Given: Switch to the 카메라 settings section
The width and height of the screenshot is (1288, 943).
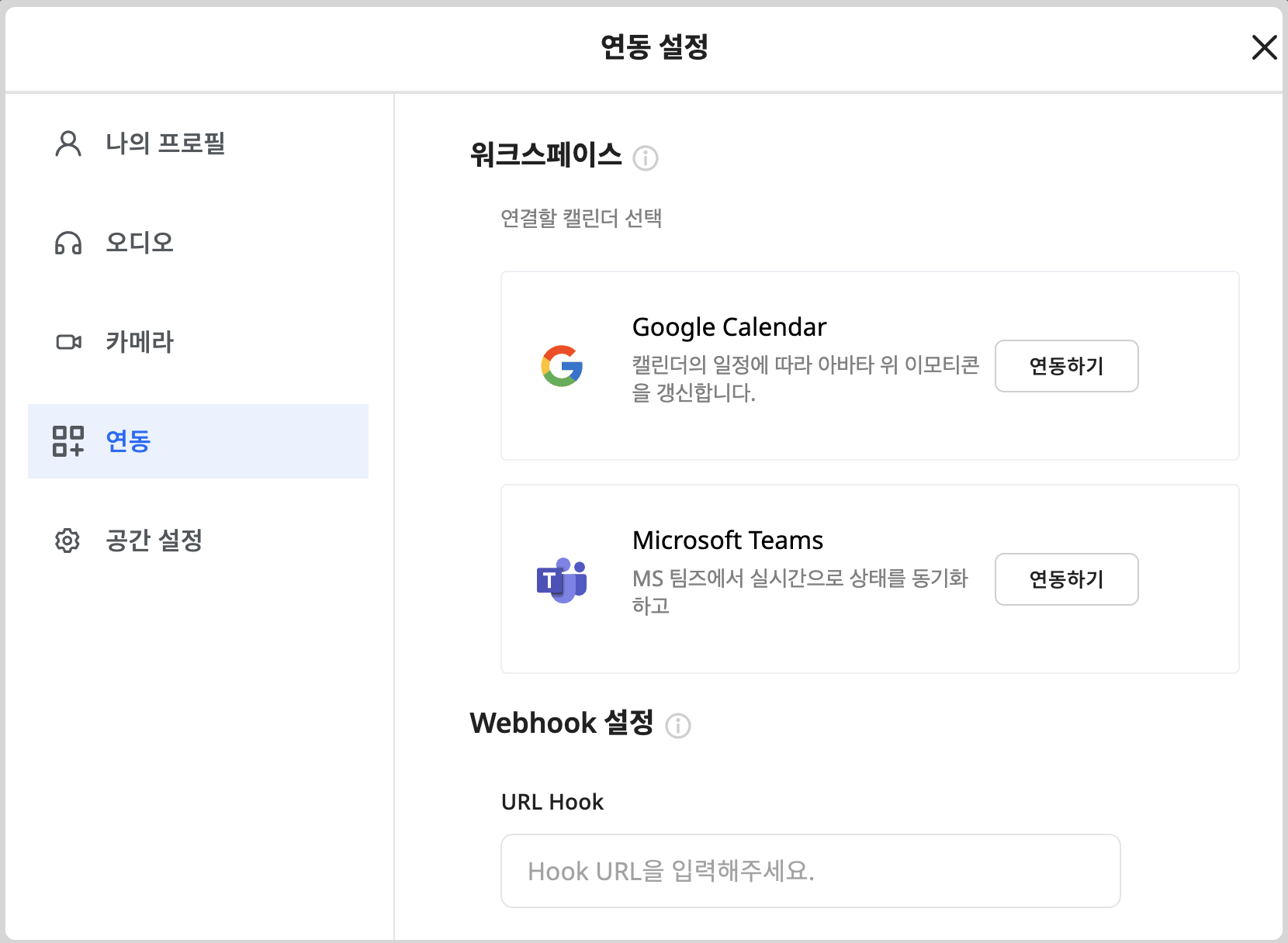Looking at the screenshot, I should (140, 342).
